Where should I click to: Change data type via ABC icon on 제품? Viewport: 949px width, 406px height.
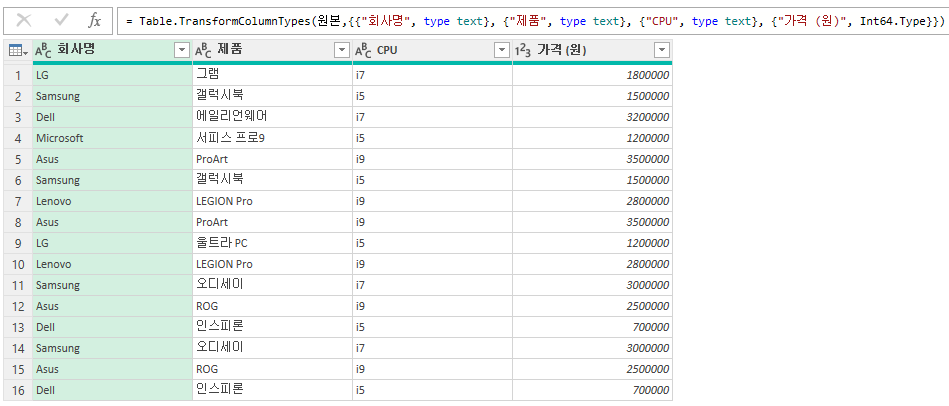pos(203,51)
